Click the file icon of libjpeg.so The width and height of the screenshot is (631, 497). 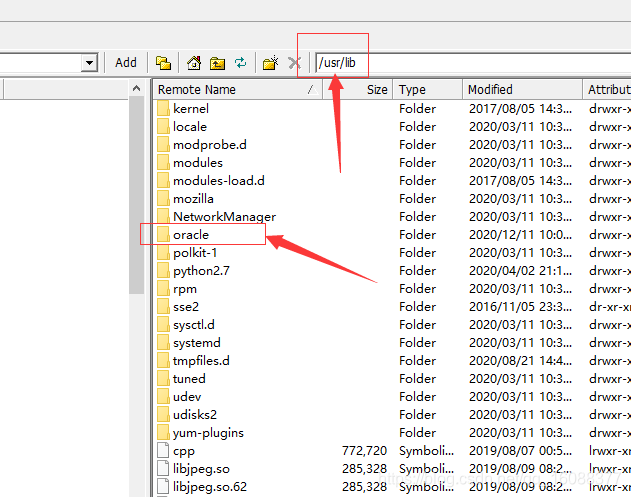click(x=163, y=469)
